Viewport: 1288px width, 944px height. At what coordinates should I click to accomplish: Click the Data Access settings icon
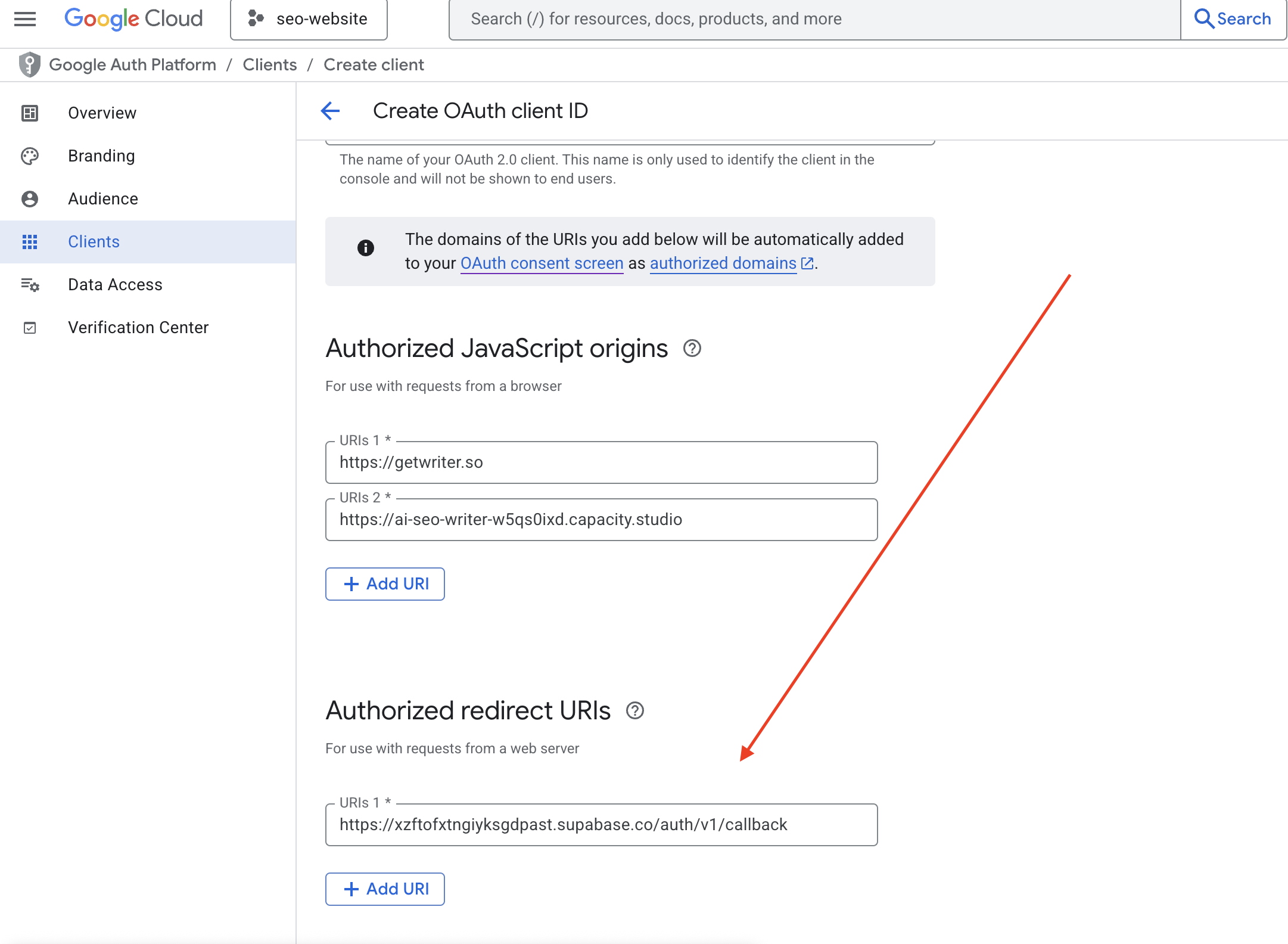pyautogui.click(x=30, y=284)
